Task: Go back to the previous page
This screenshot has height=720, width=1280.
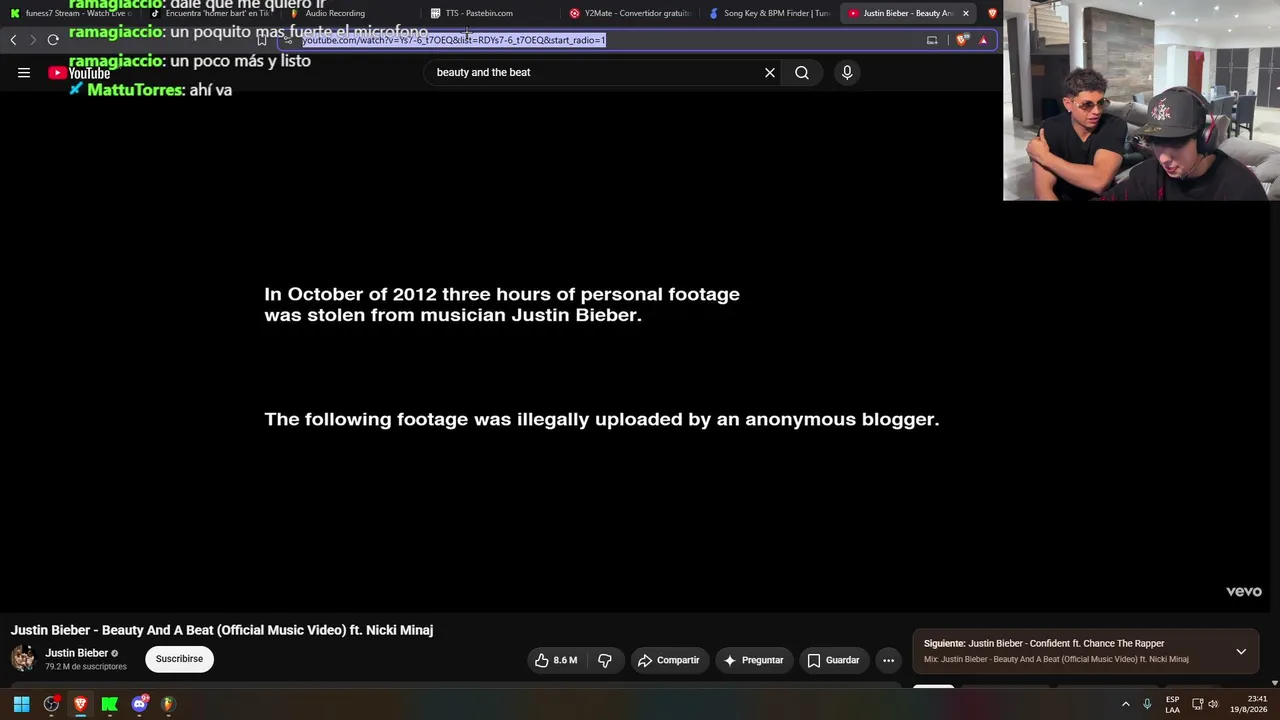Action: (13, 40)
